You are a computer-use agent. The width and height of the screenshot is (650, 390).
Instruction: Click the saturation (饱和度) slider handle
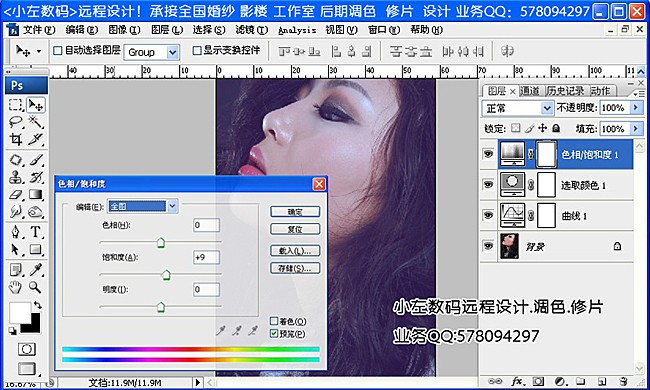pyautogui.click(x=166, y=274)
